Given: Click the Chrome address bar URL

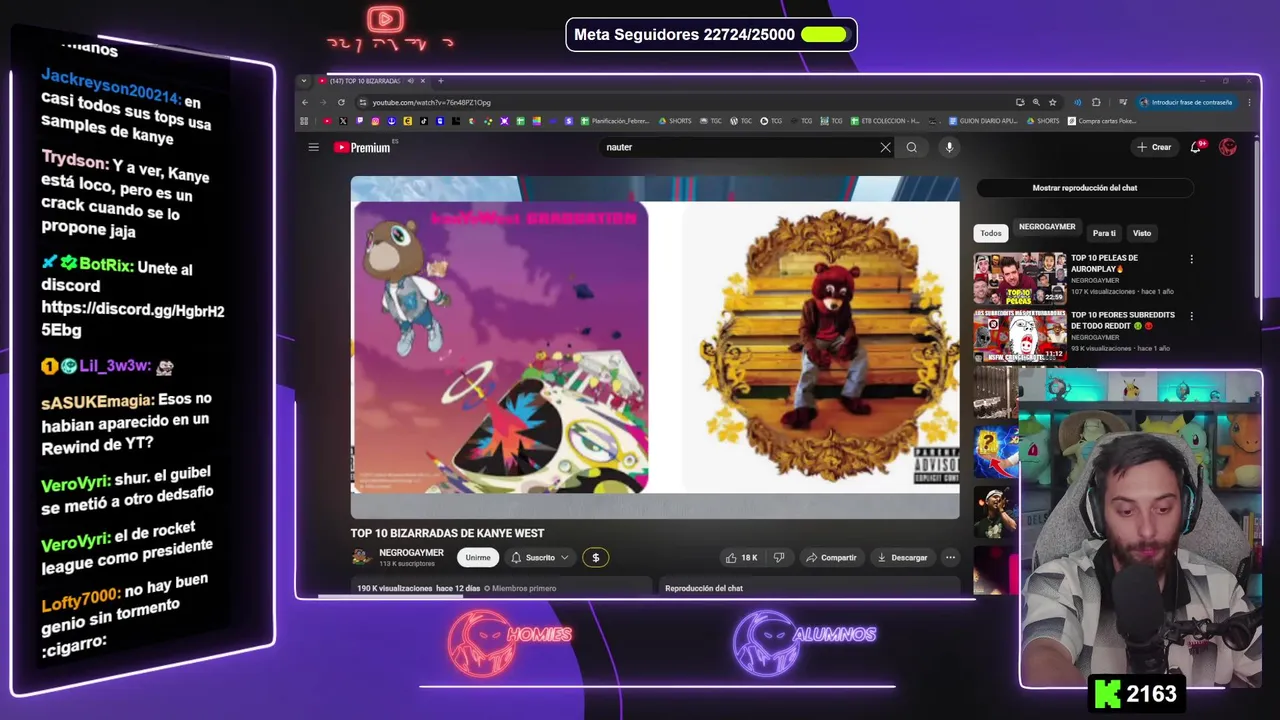Looking at the screenshot, I should tap(432, 102).
